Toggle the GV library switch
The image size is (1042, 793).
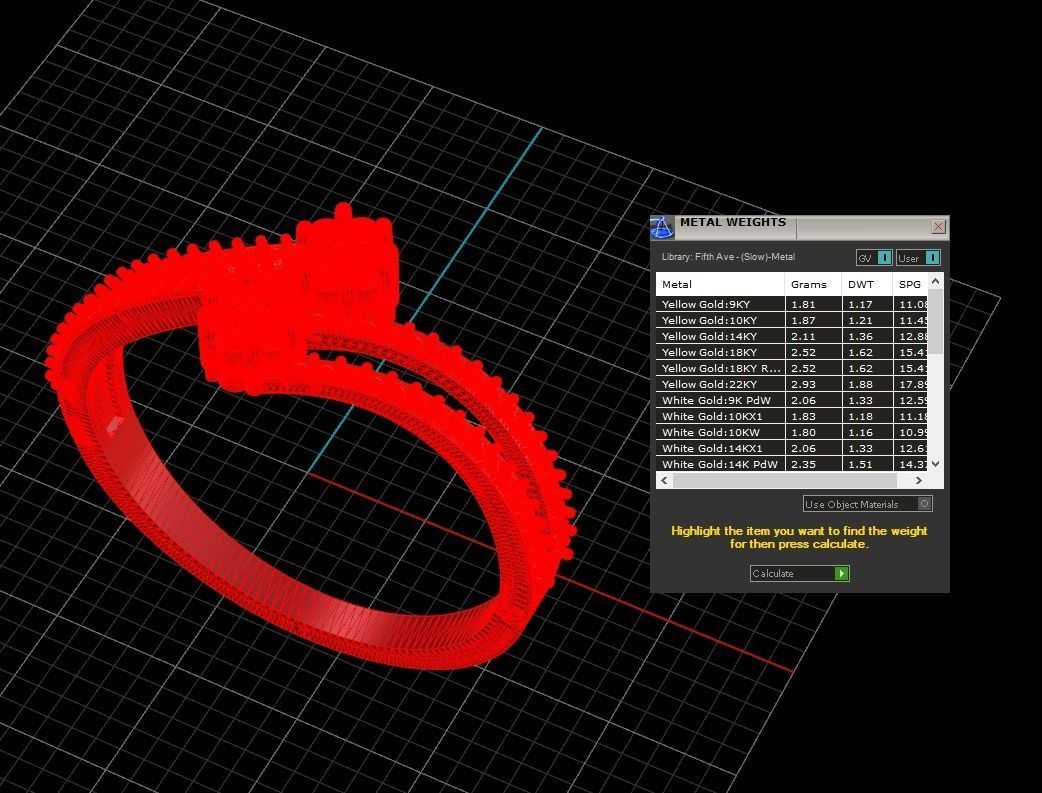click(874, 258)
